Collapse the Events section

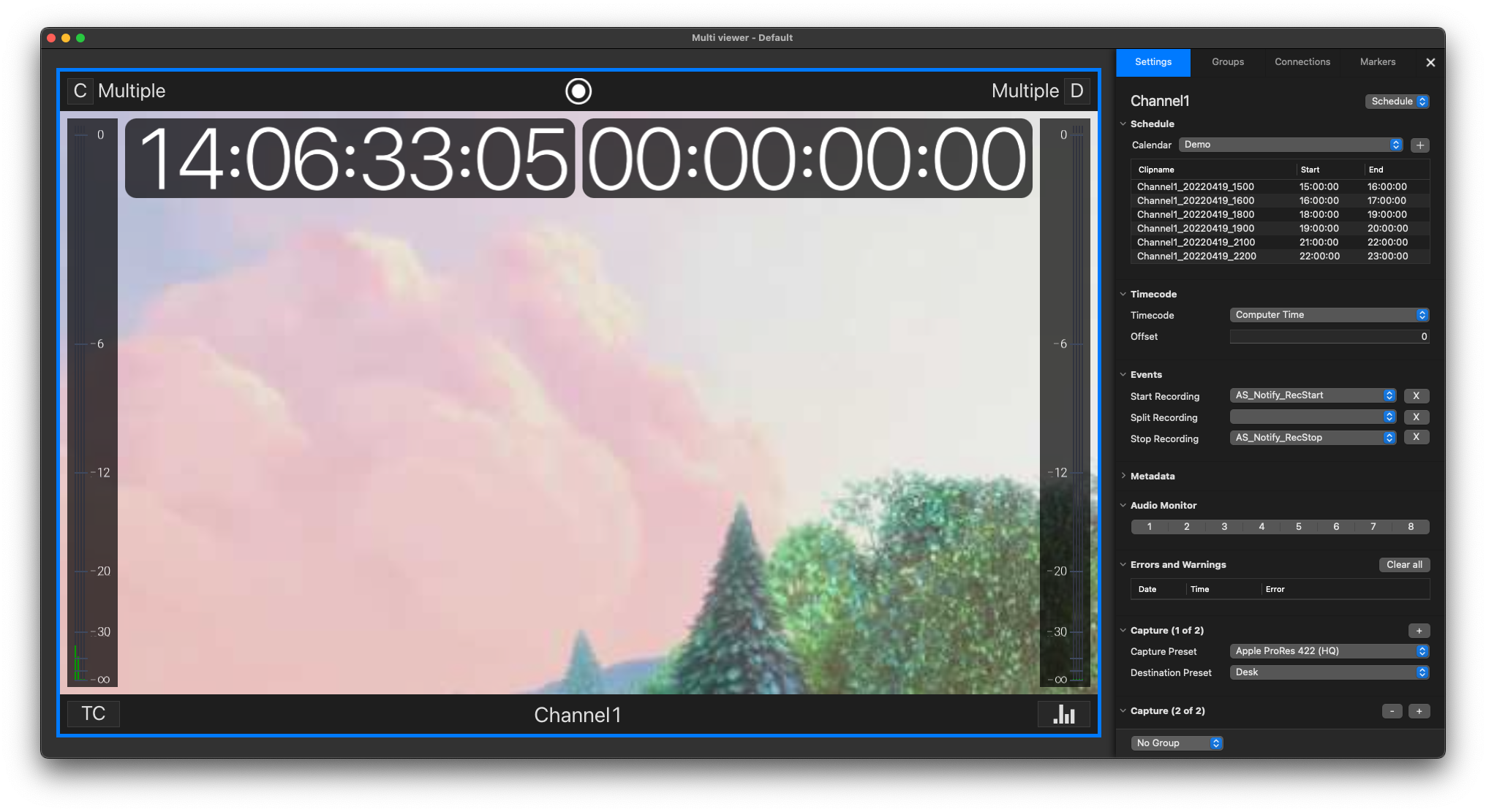click(x=1123, y=375)
